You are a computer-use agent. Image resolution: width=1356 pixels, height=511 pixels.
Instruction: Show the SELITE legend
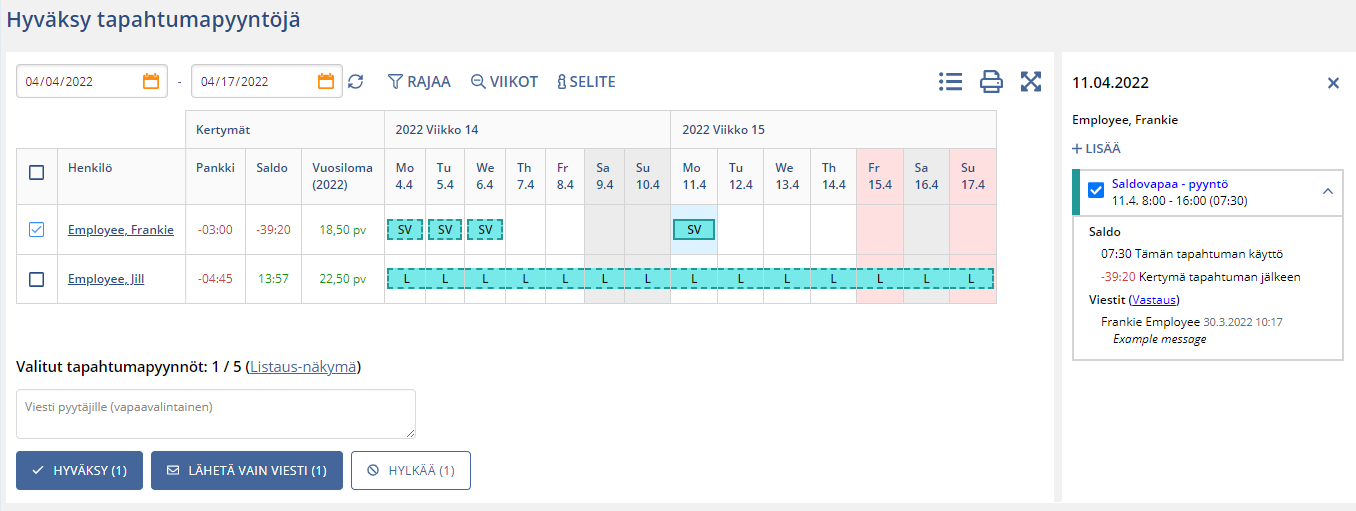tap(586, 82)
